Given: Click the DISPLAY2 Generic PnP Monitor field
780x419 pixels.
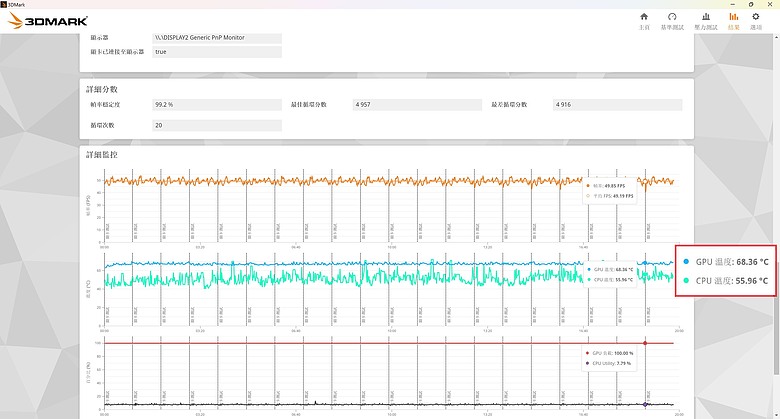Looking at the screenshot, I should tap(217, 38).
